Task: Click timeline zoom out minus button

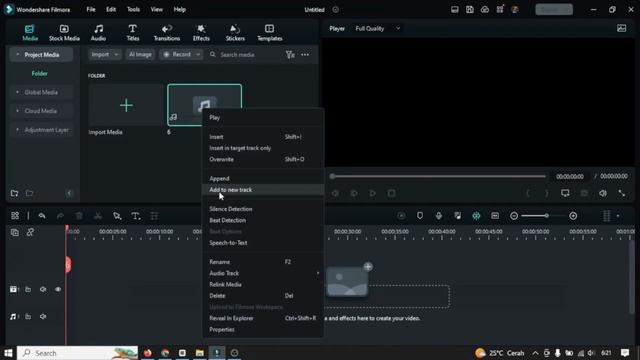Action: (x=514, y=216)
